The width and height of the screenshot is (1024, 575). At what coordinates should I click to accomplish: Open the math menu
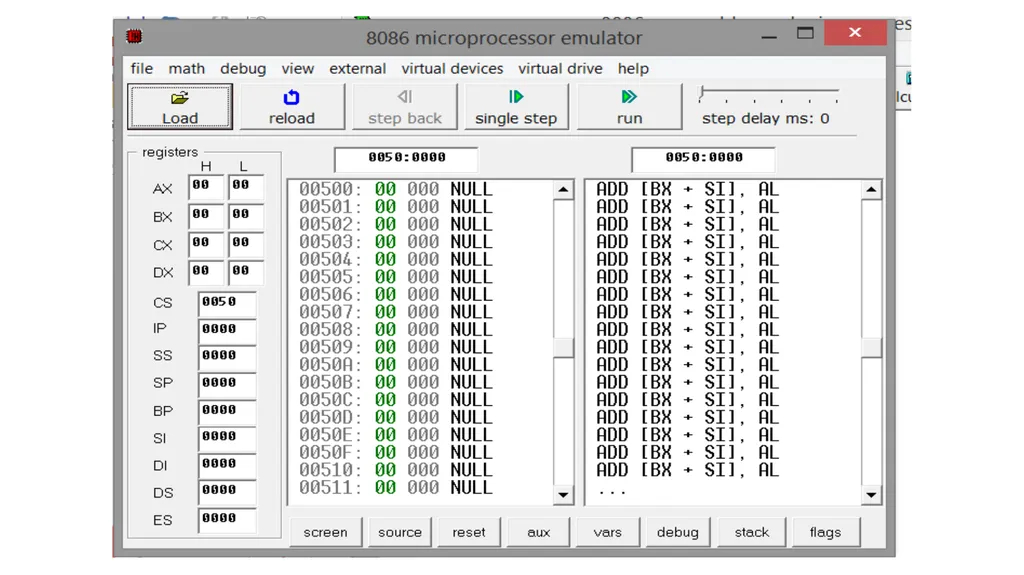click(187, 69)
